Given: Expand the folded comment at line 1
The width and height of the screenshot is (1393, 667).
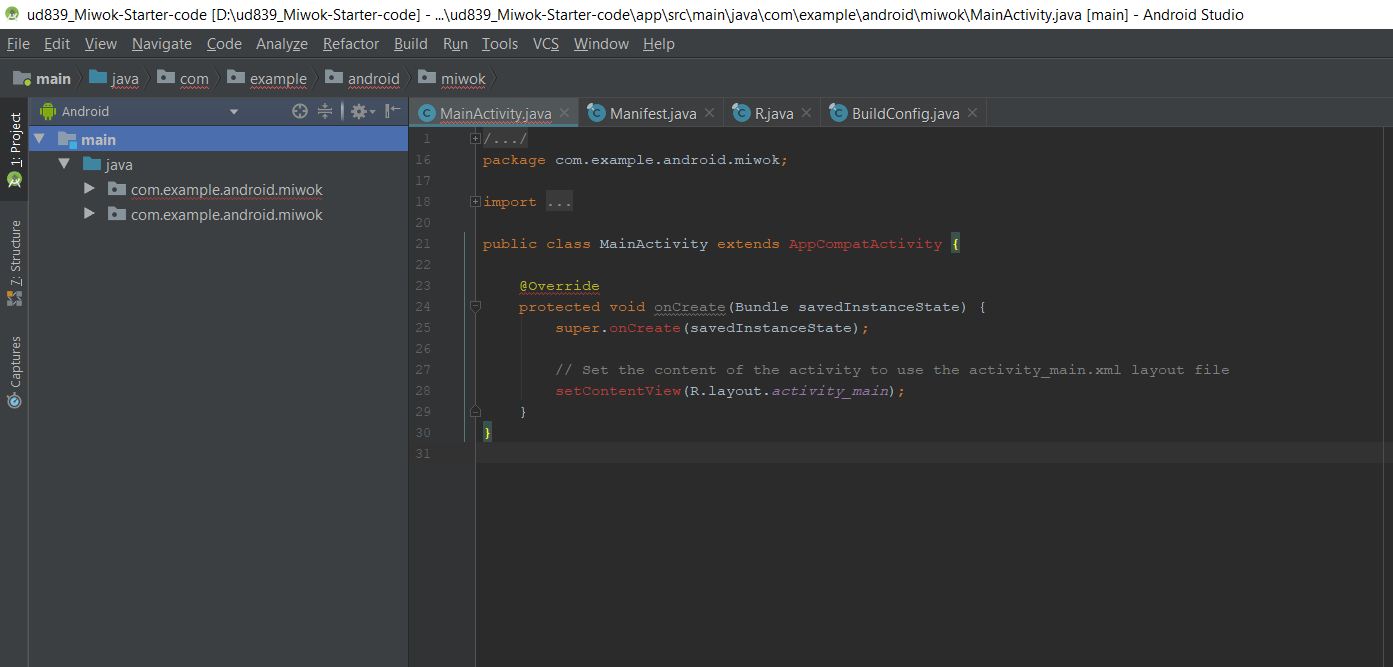Looking at the screenshot, I should [475, 137].
